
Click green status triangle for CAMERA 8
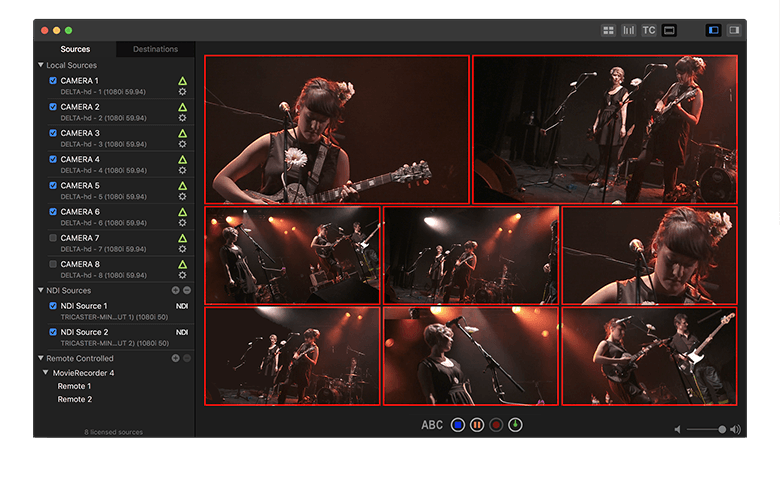tap(183, 264)
